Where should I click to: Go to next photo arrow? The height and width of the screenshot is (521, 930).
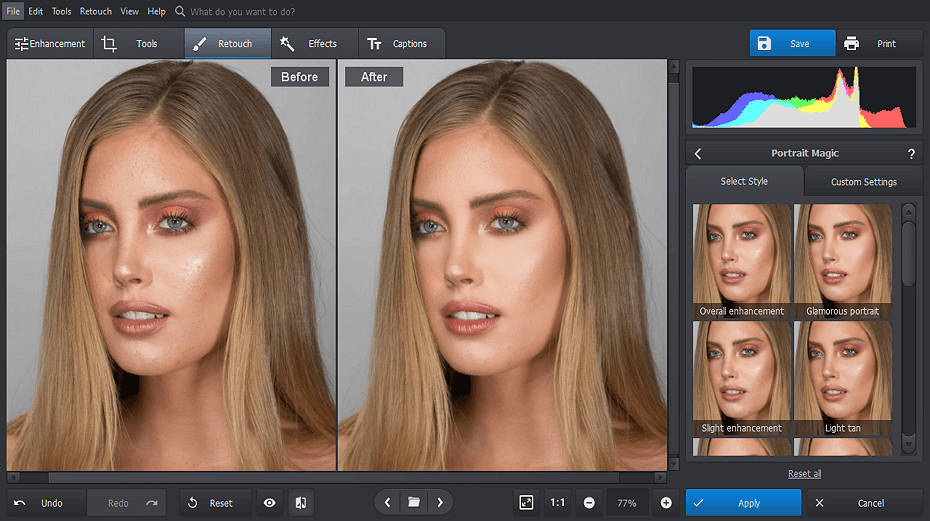coord(439,502)
